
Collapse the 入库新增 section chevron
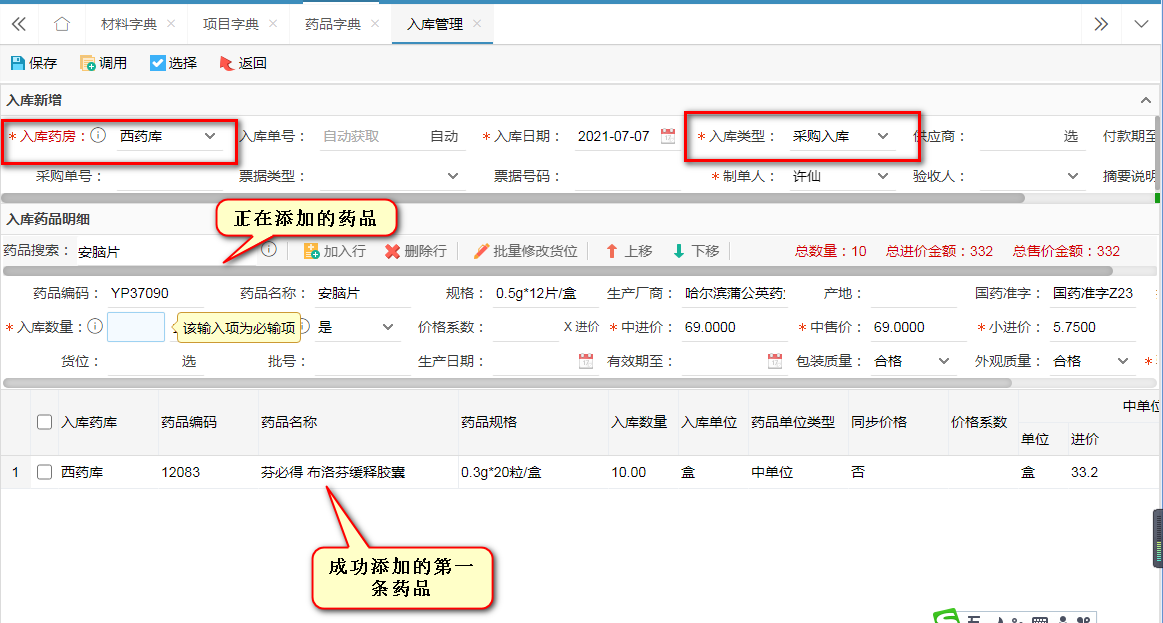pyautogui.click(x=1146, y=100)
